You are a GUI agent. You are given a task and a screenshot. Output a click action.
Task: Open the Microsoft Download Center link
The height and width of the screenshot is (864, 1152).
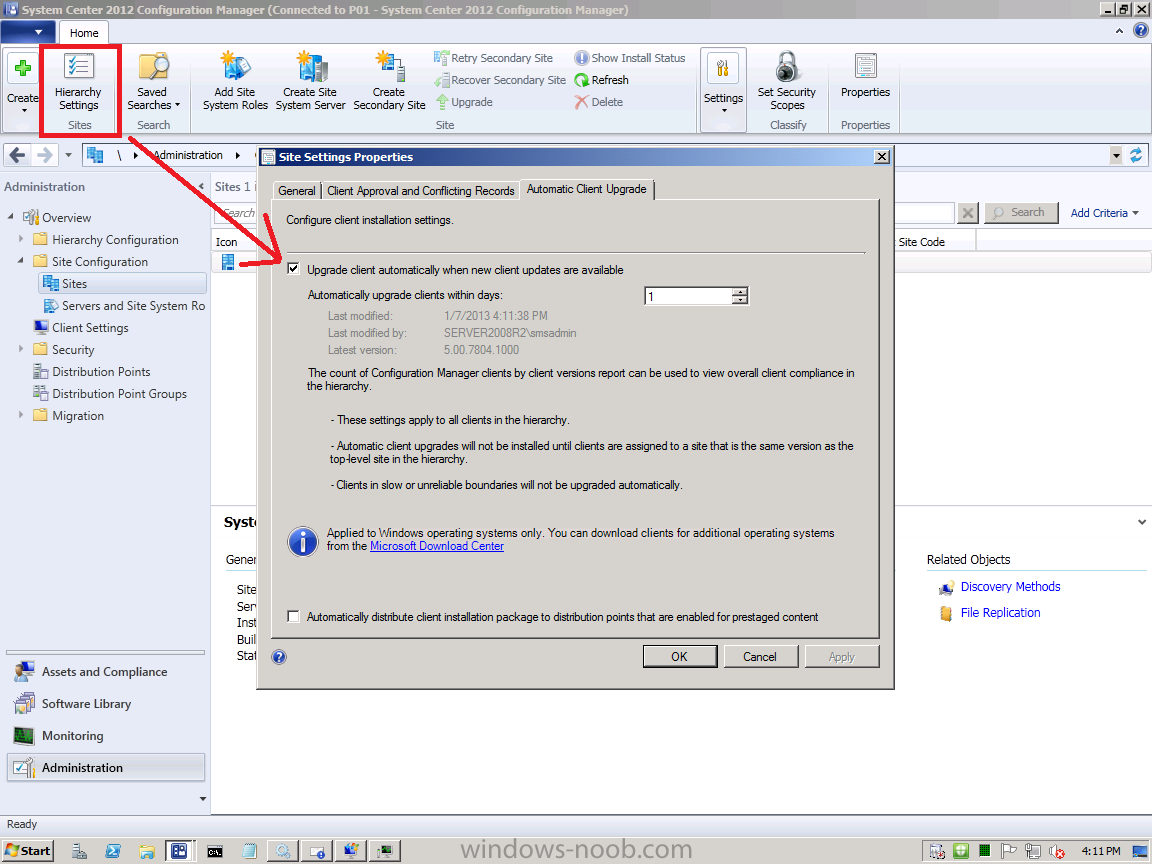pyautogui.click(x=436, y=546)
